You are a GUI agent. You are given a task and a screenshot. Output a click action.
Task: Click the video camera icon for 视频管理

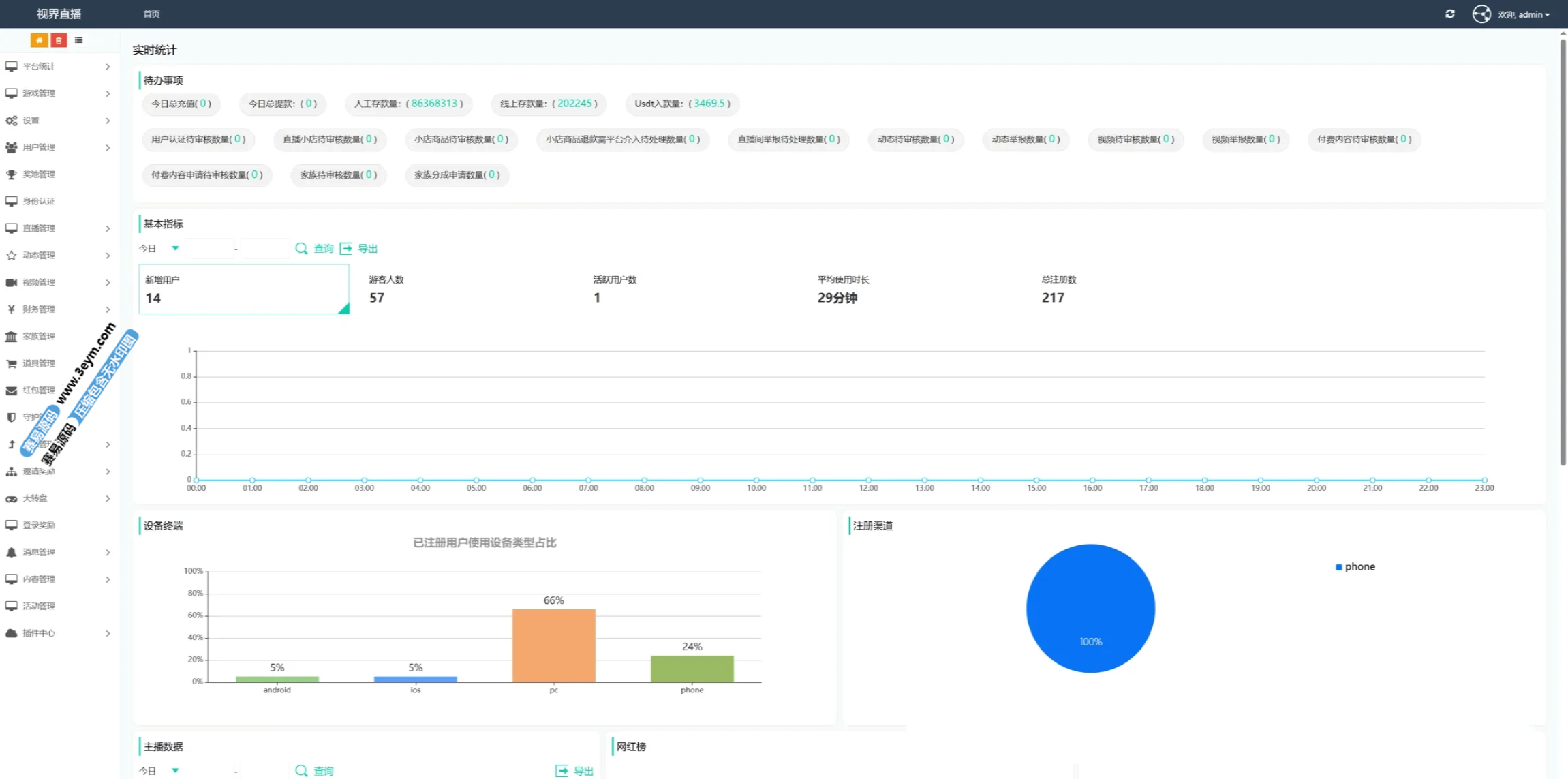(11, 282)
